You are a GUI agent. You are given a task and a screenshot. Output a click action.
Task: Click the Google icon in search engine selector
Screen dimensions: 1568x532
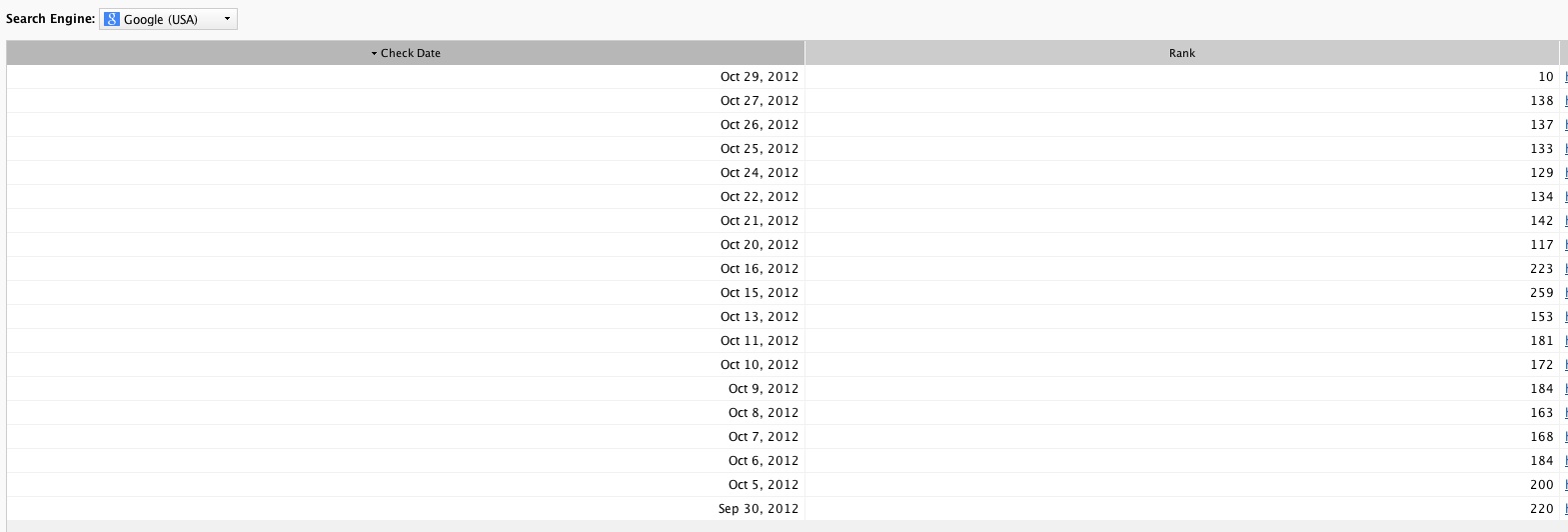coord(112,19)
